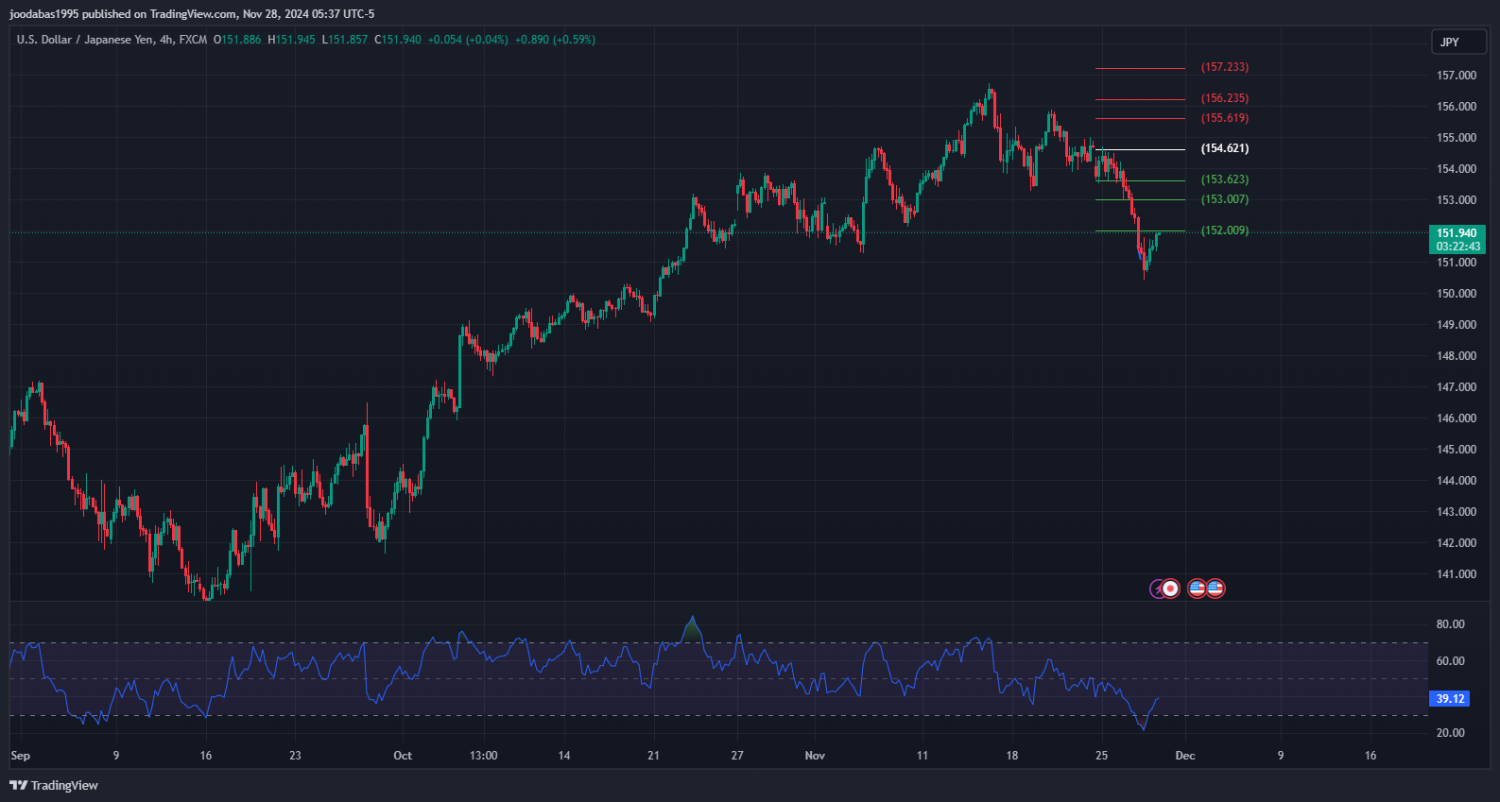This screenshot has width=1500, height=802.
Task: Select the red 156.235 resistance level label
Action: coord(1224,99)
